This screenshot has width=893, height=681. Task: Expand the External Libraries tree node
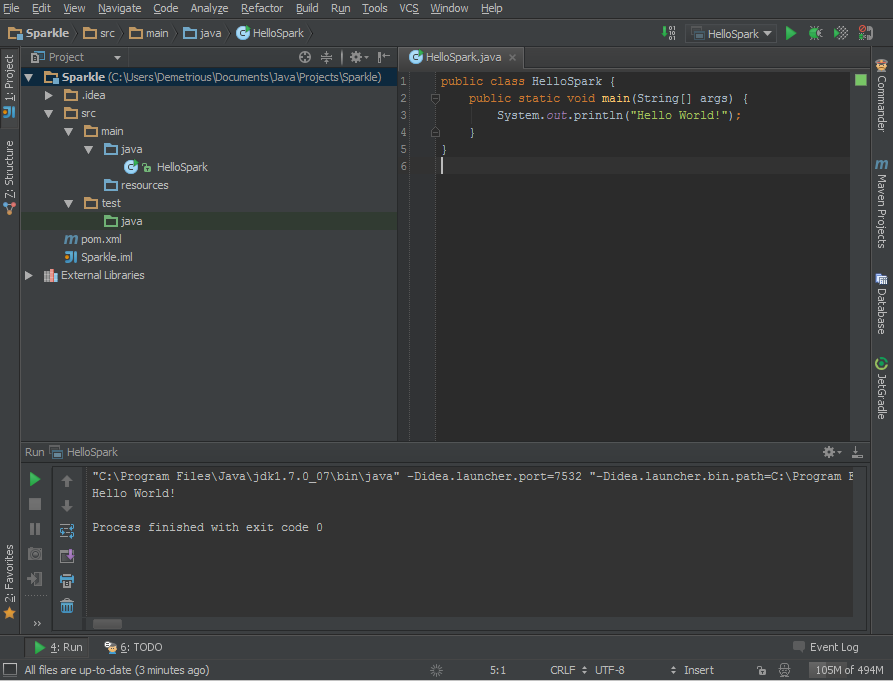click(x=29, y=275)
